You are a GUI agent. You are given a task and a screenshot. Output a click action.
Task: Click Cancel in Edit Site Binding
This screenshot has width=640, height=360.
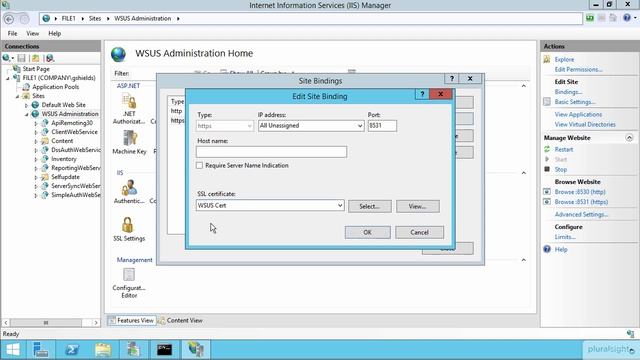point(419,232)
